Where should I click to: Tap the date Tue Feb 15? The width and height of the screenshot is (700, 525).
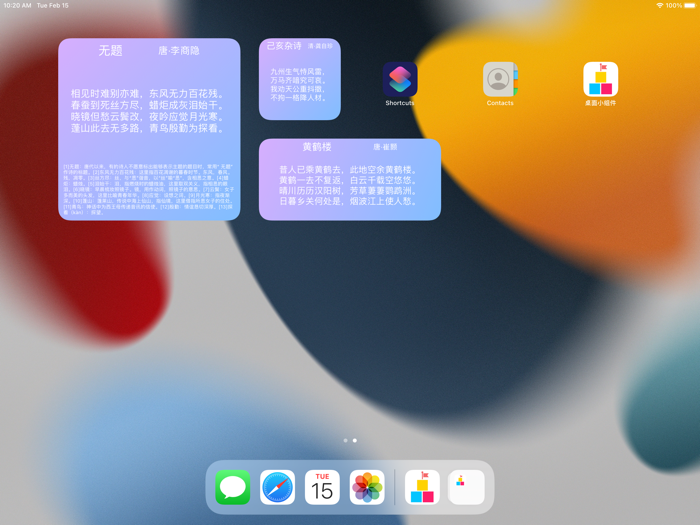tap(53, 5)
